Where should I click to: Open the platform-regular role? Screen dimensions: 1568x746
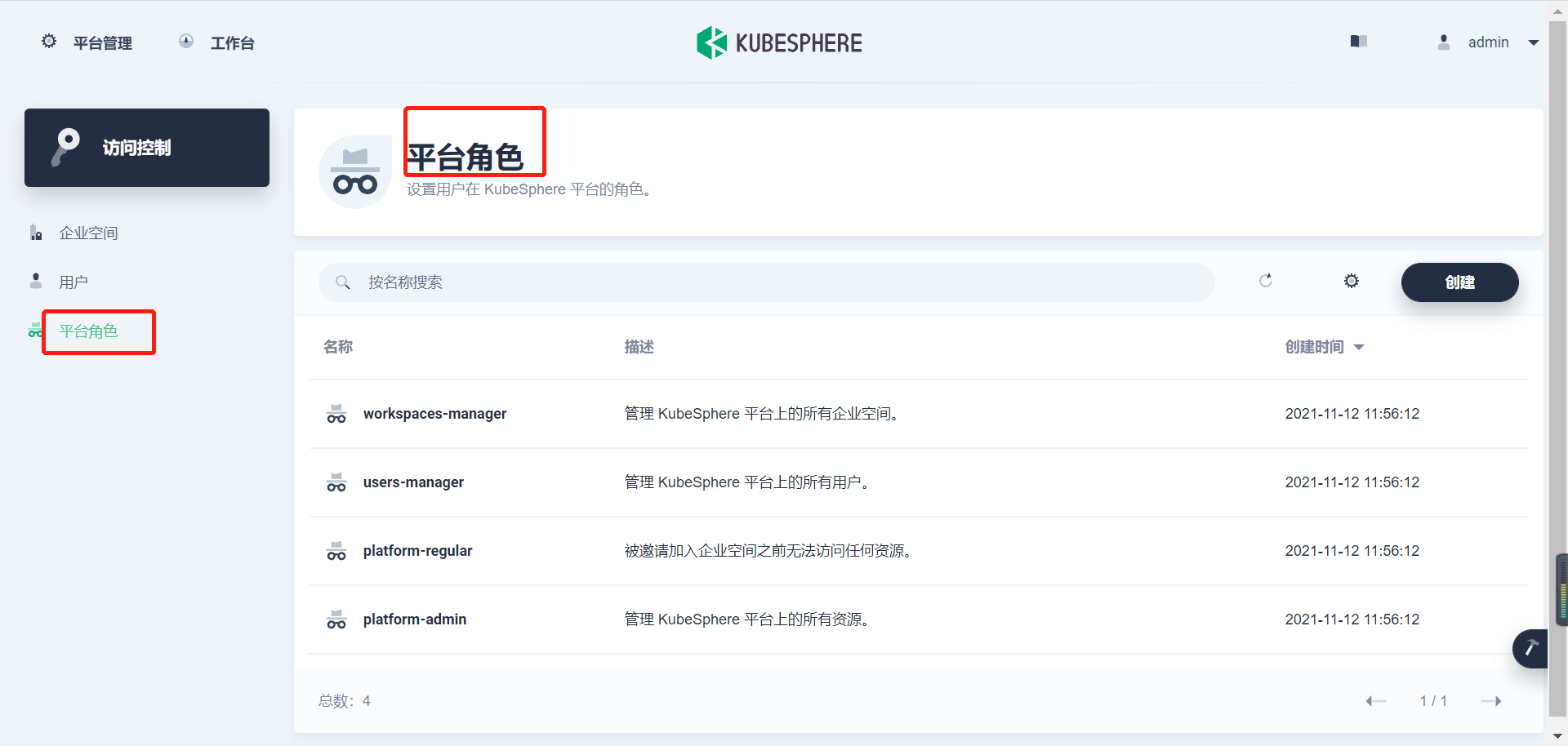pos(417,551)
